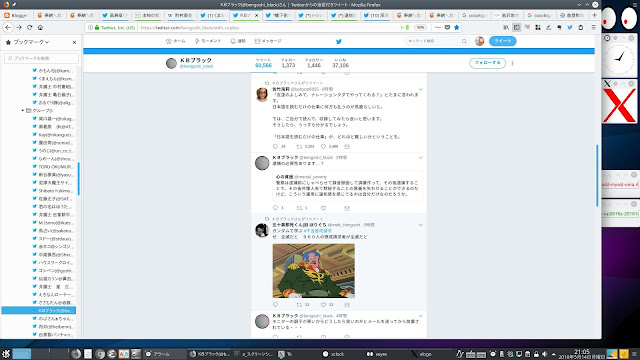Open the フォロー count 1,373
Viewport: 640px width, 360px height.
[288, 63]
